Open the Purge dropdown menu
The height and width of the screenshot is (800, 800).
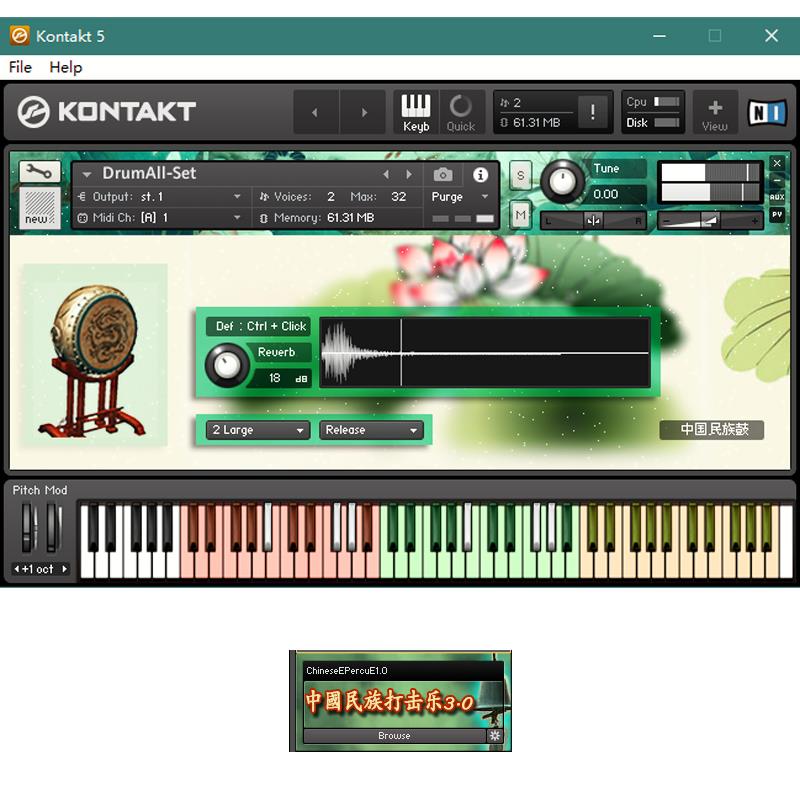pyautogui.click(x=457, y=197)
